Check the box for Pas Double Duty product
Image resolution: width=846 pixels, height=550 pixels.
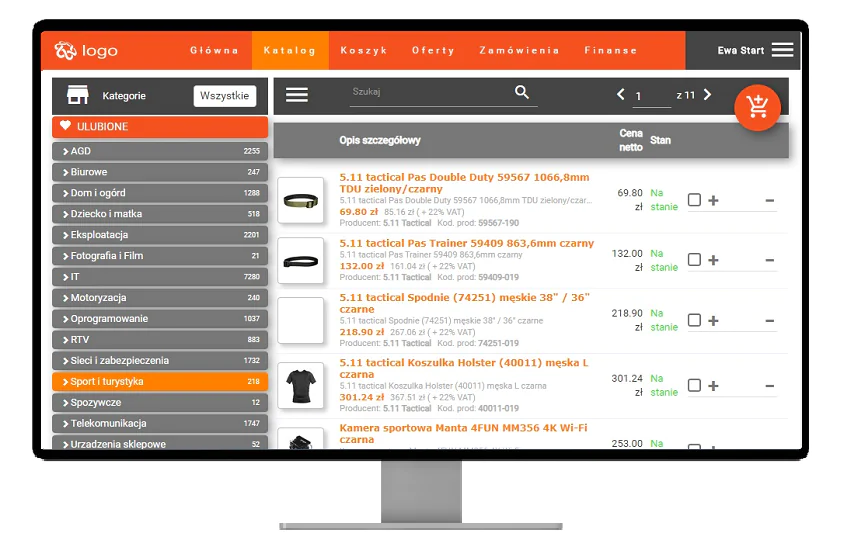(x=694, y=200)
